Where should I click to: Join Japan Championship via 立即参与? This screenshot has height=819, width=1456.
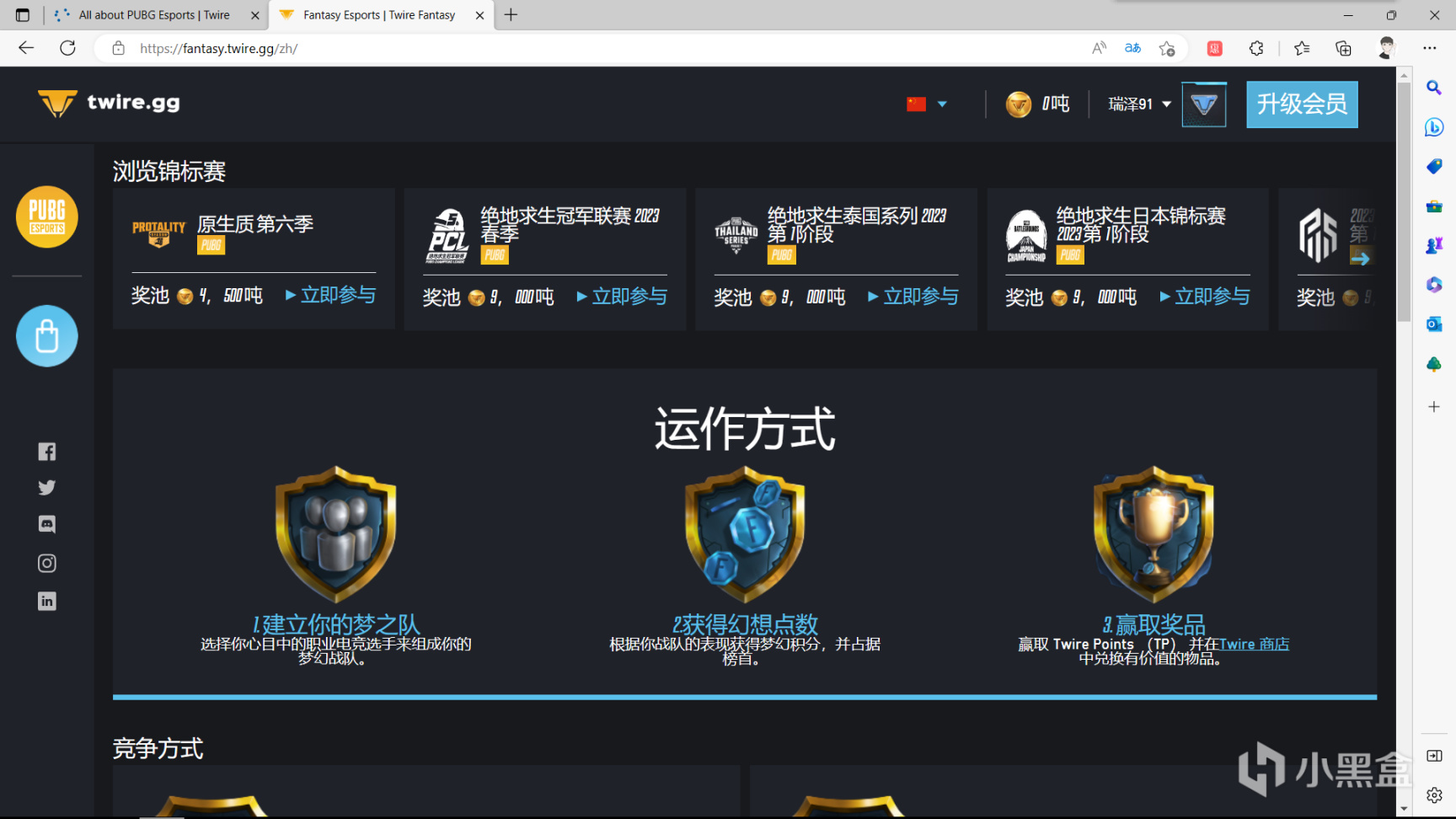[x=1205, y=297]
